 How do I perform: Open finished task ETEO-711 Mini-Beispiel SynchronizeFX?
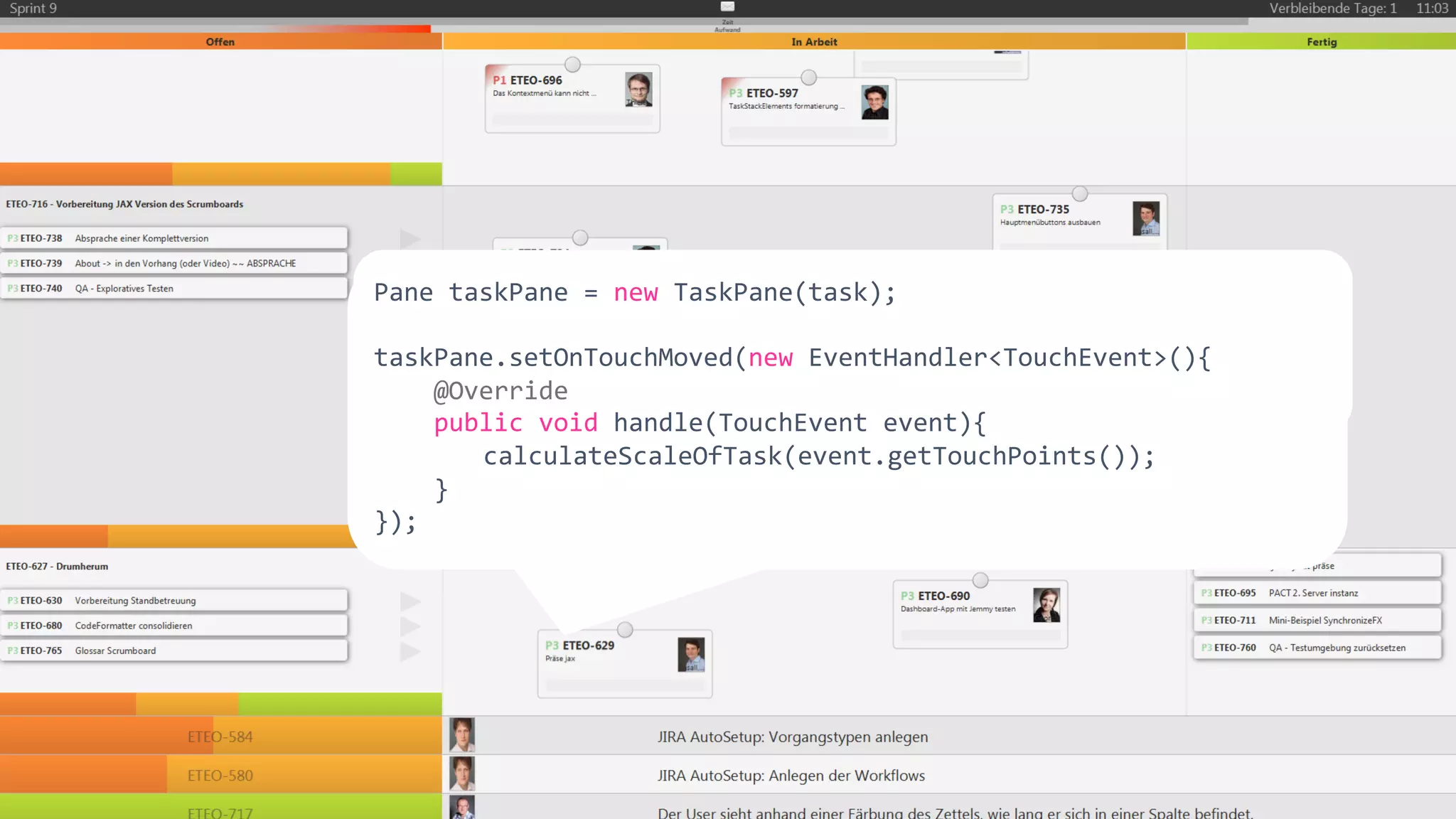click(x=1317, y=621)
